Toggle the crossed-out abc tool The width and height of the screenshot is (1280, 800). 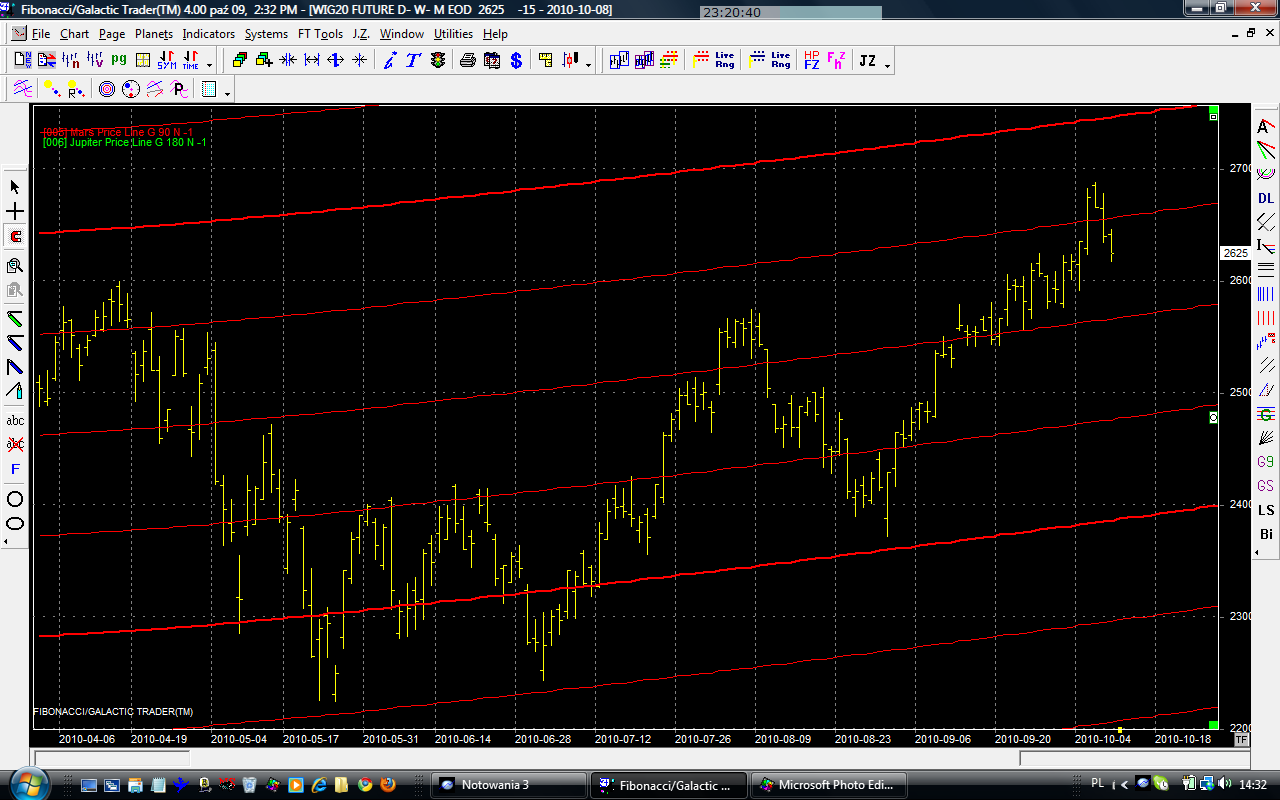(15, 444)
